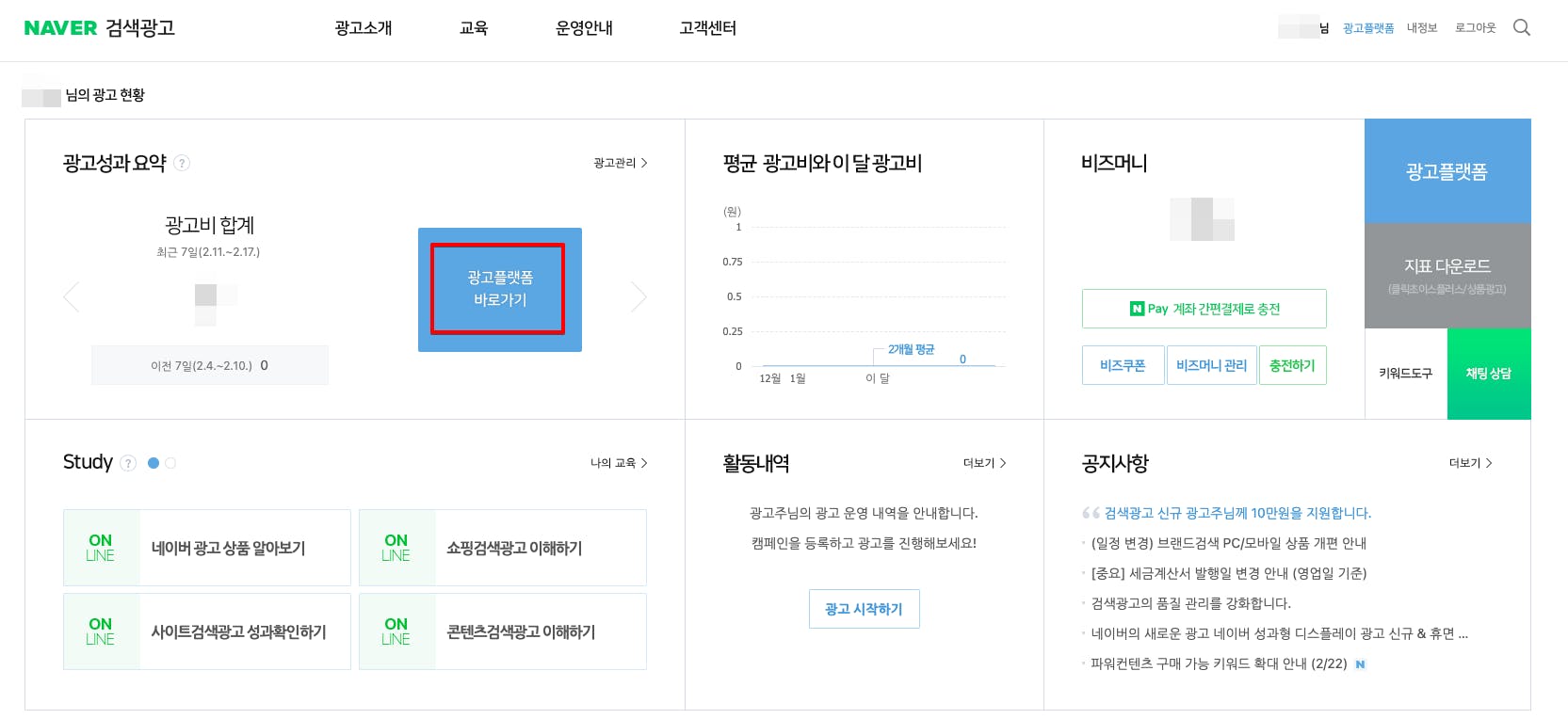Viewport: 1568px width, 719px height.
Task: Click the 최근 7일(2.11.~2.17.) date range text
Action: [208, 252]
